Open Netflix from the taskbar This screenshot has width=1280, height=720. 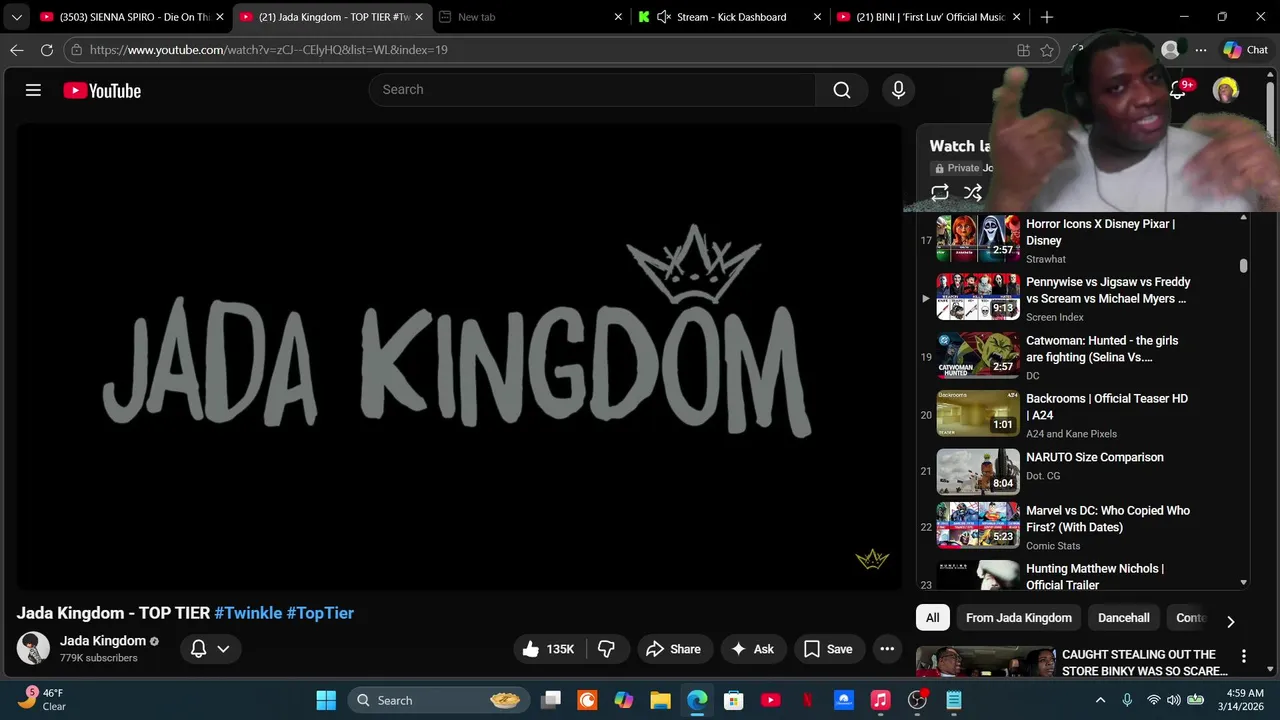pos(807,700)
